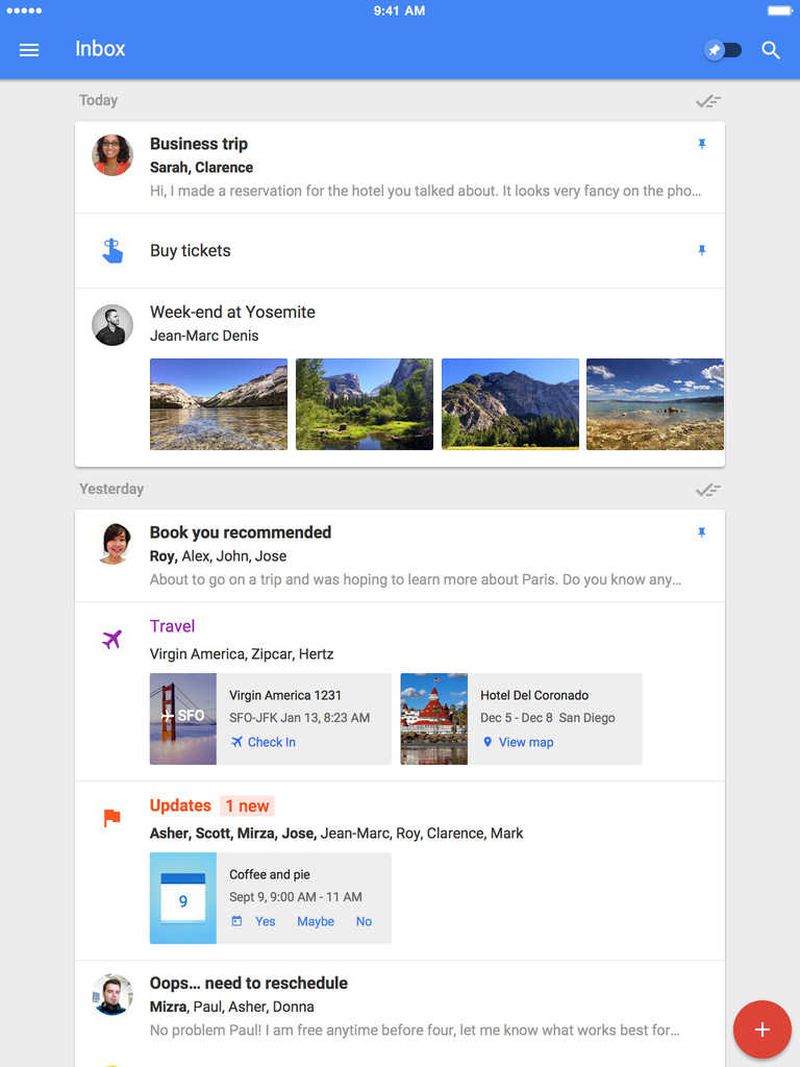Click the purple airplane Travel category icon
Viewport: 800px width, 1067px height.
113,639
